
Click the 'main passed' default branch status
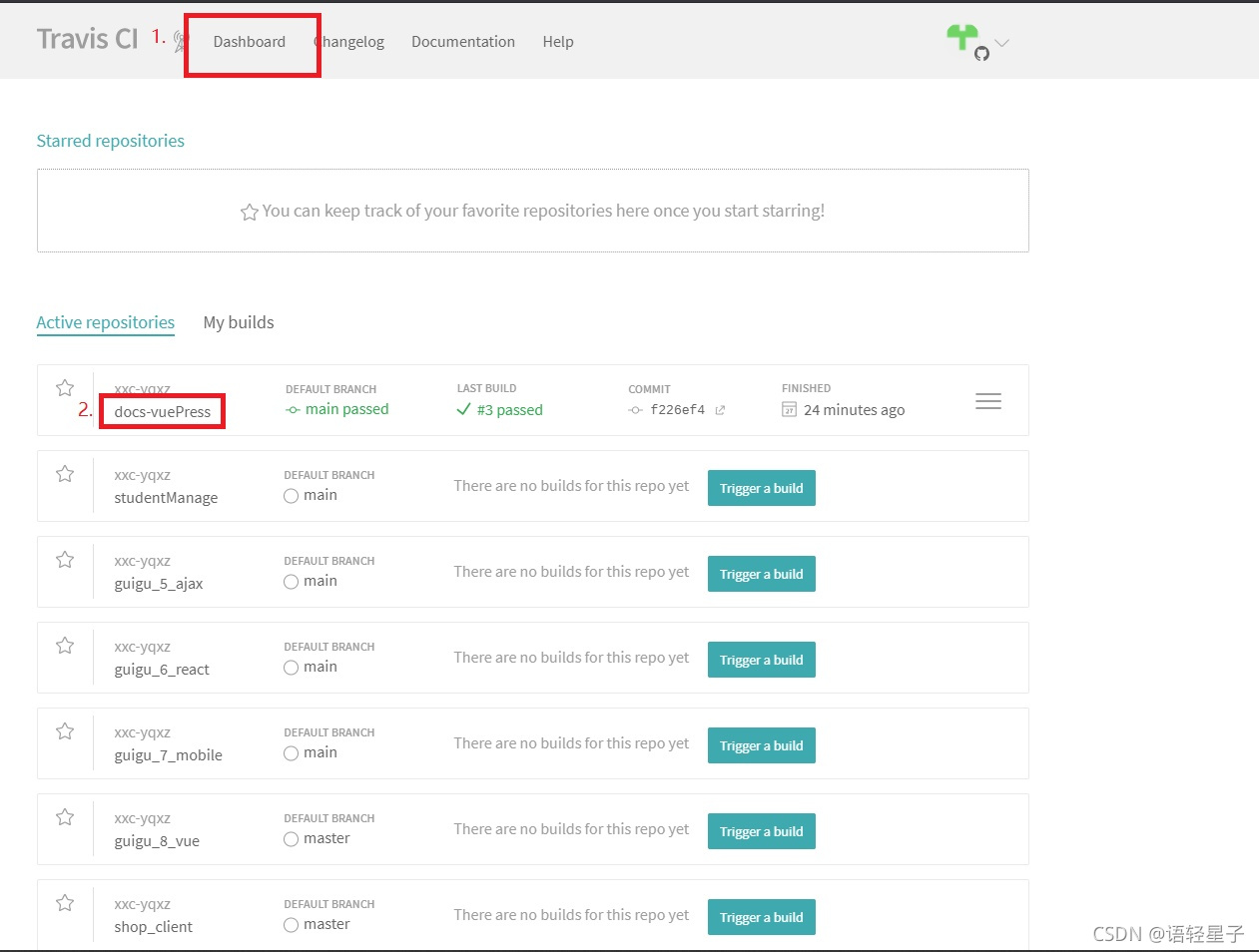tap(337, 409)
